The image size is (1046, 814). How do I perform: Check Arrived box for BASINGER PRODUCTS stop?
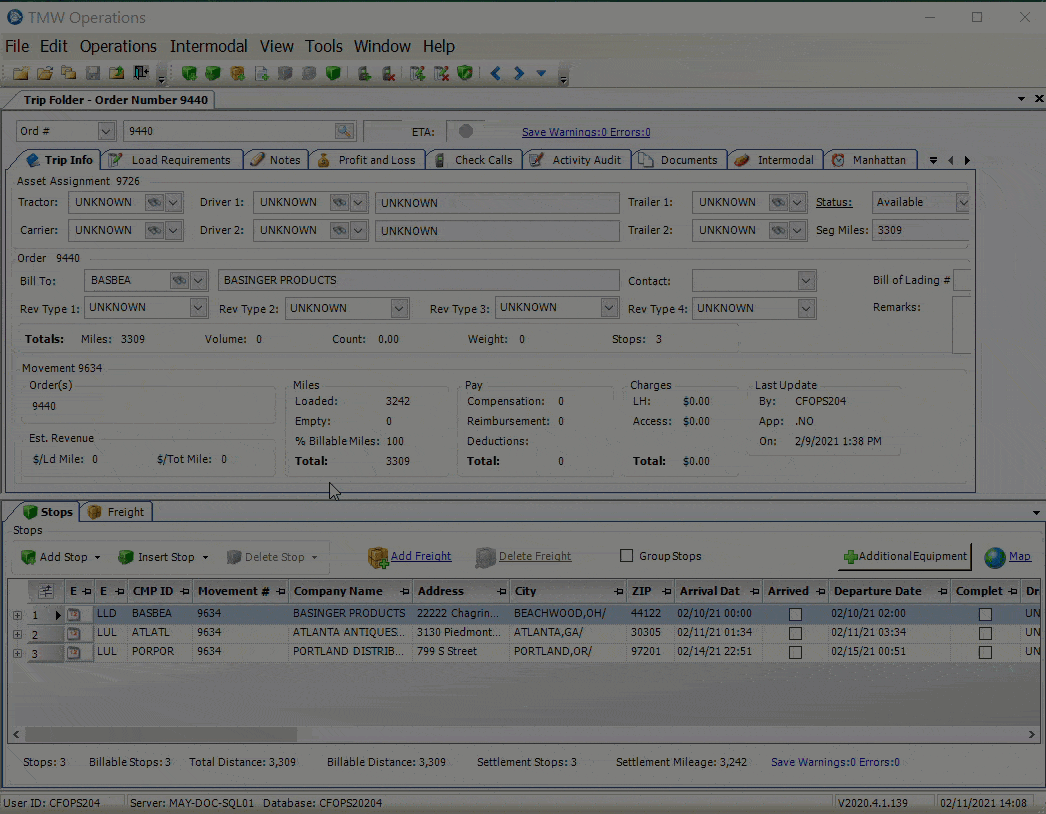tap(795, 614)
